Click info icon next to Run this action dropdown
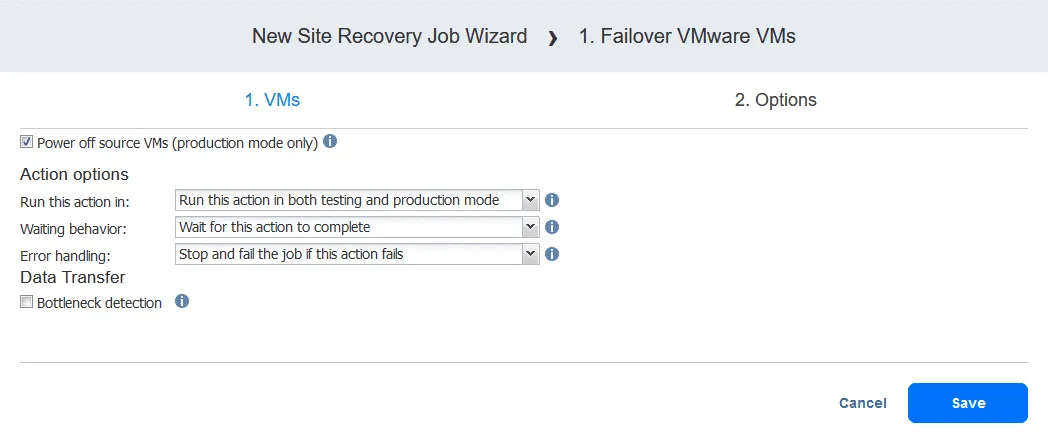This screenshot has height=443, width=1048. tap(551, 200)
